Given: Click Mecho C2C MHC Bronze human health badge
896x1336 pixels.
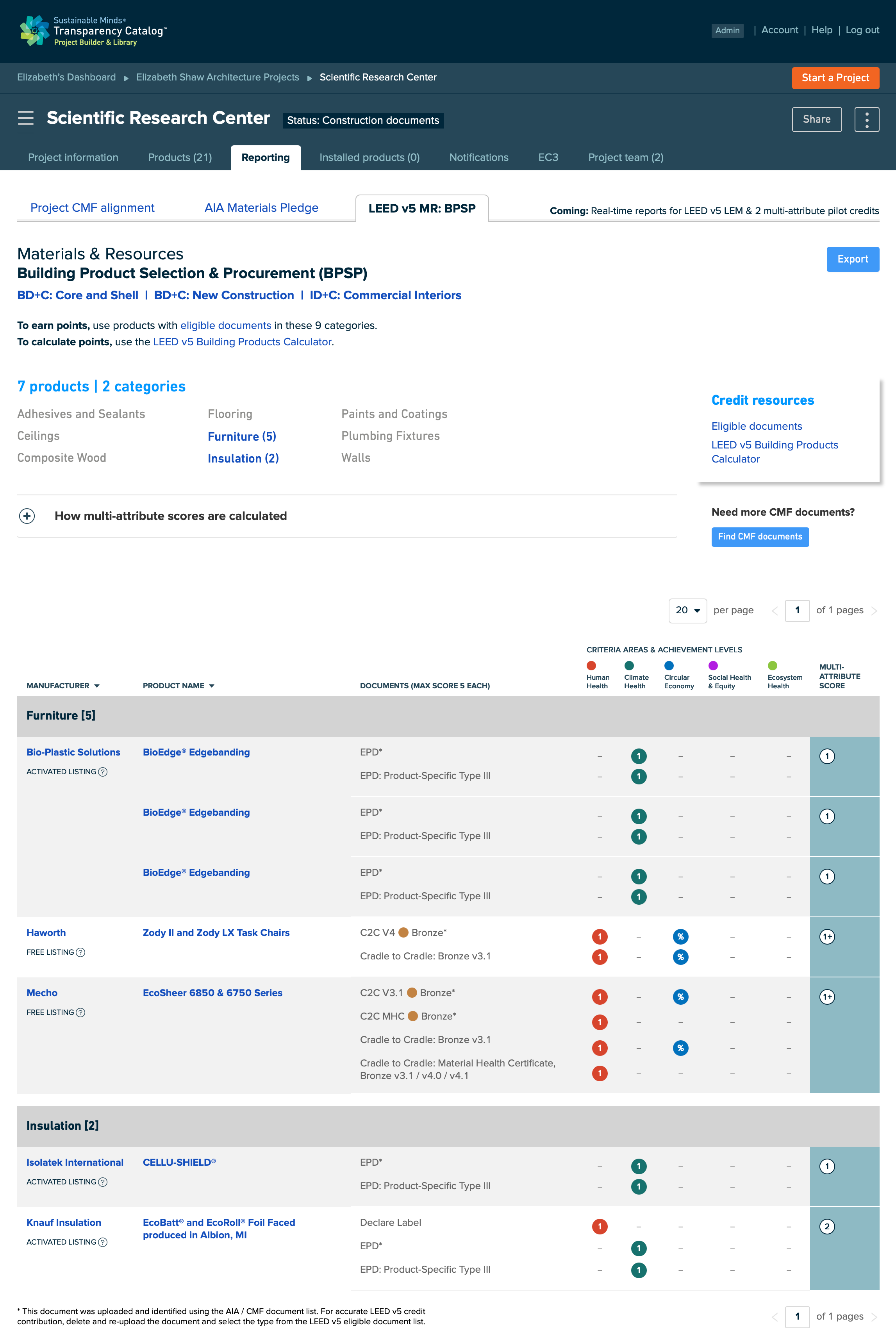Looking at the screenshot, I should click(x=600, y=1022).
